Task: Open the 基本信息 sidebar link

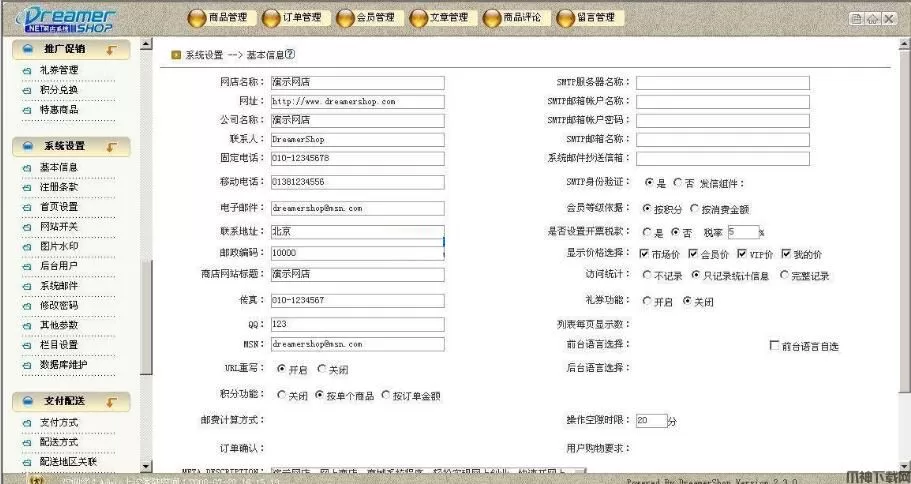Action: (x=59, y=167)
